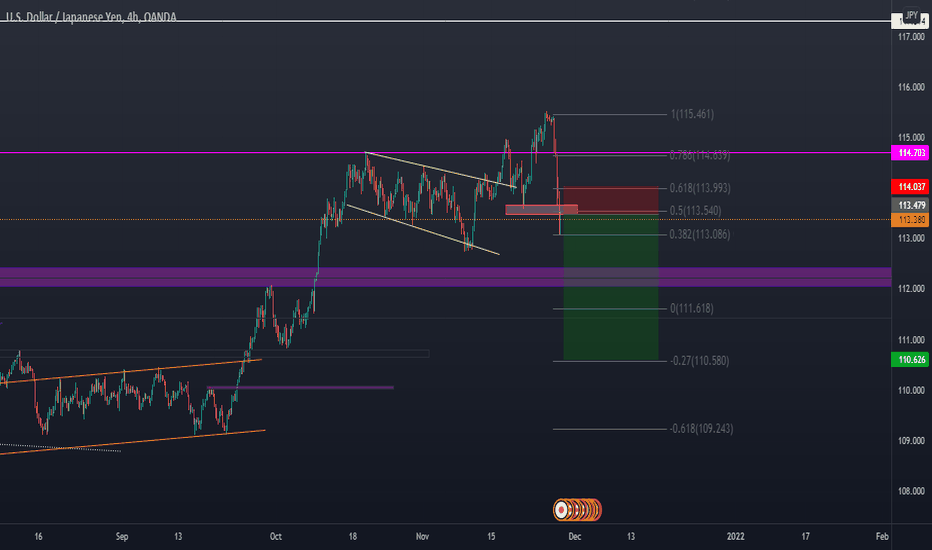The image size is (932, 550).
Task: Click the Fibonacci -0.27(110.580) level label
Action: (699, 360)
